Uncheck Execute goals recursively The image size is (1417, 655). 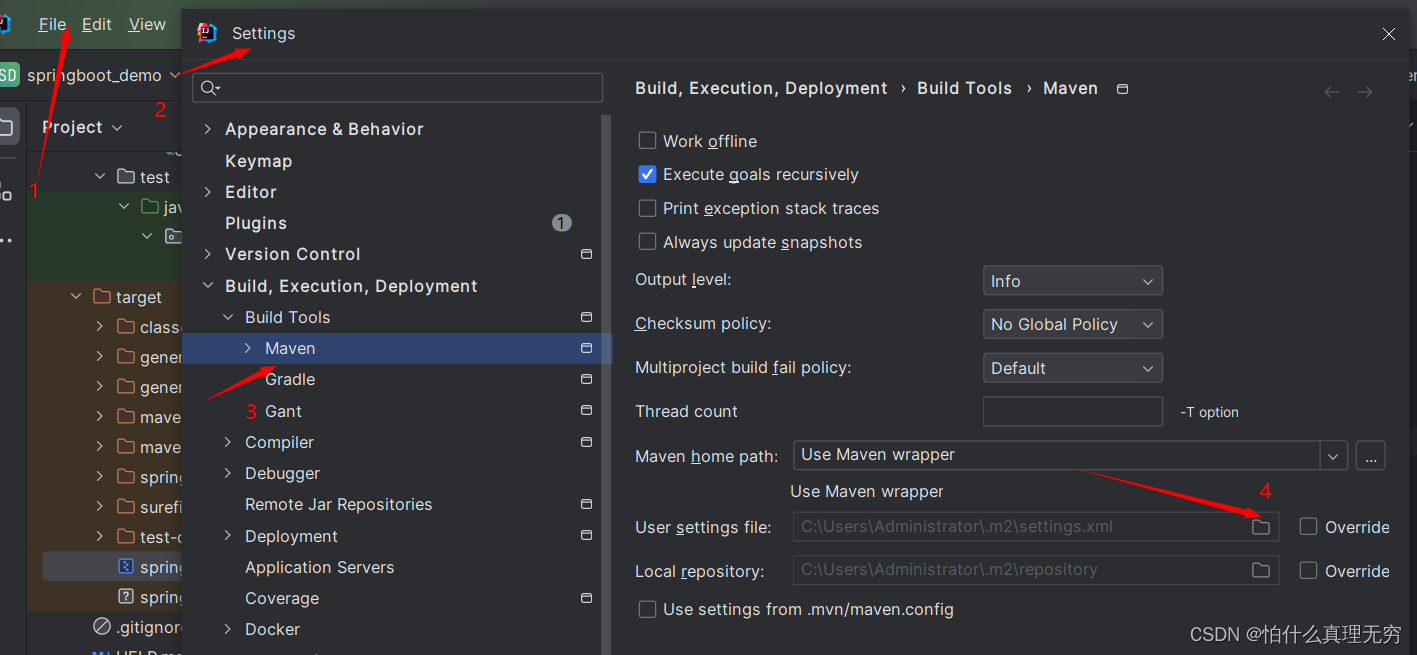tap(647, 174)
